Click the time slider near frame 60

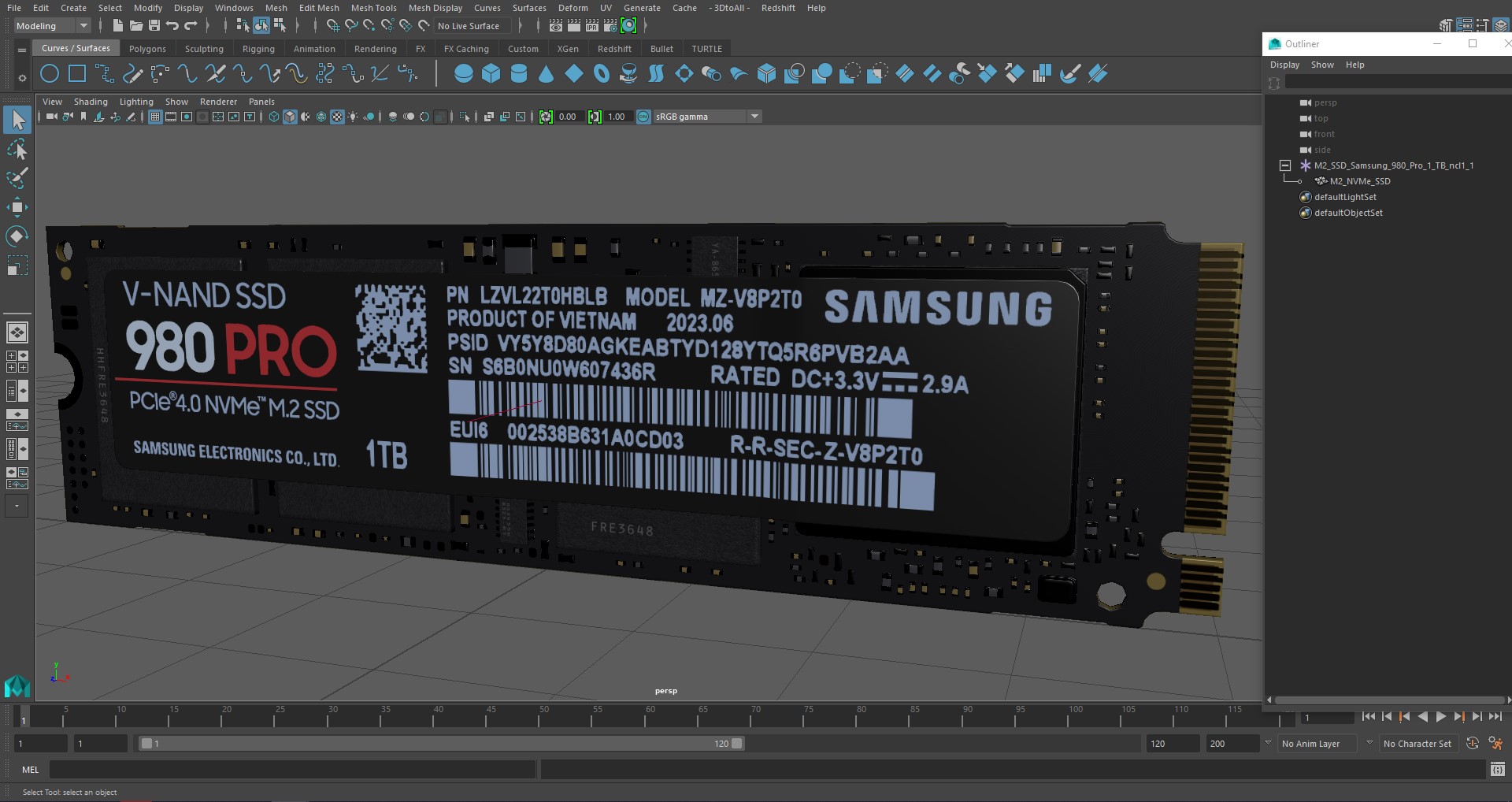coord(650,716)
